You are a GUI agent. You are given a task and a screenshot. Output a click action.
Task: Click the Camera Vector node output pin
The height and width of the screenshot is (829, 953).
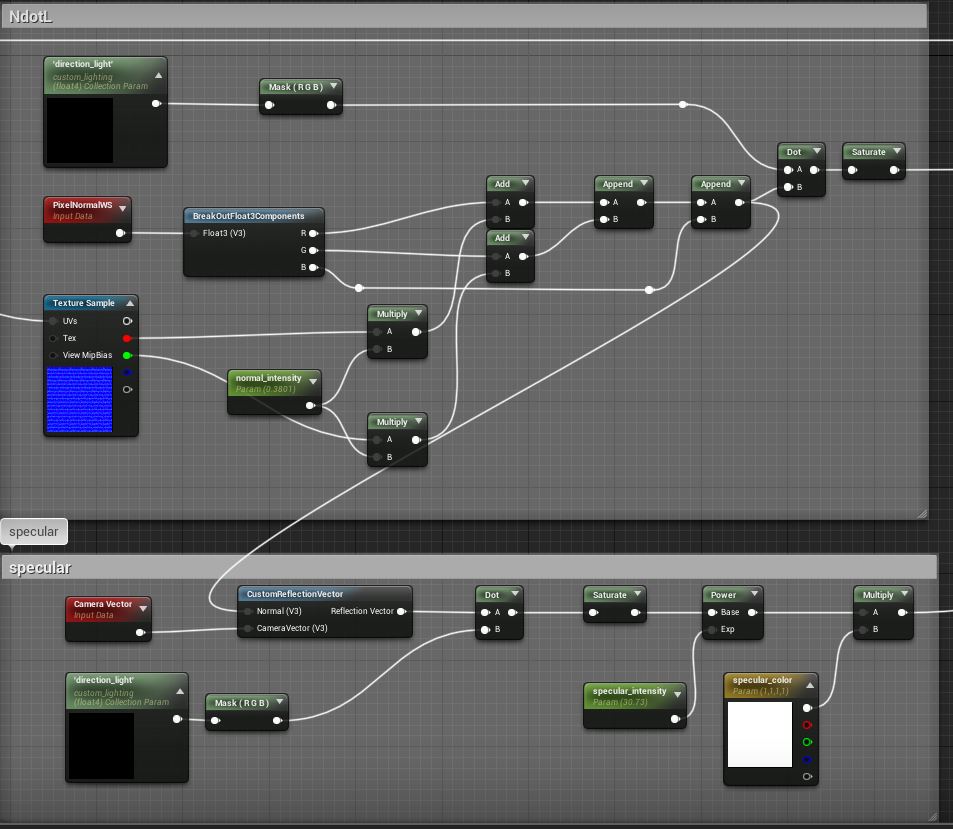(x=141, y=632)
